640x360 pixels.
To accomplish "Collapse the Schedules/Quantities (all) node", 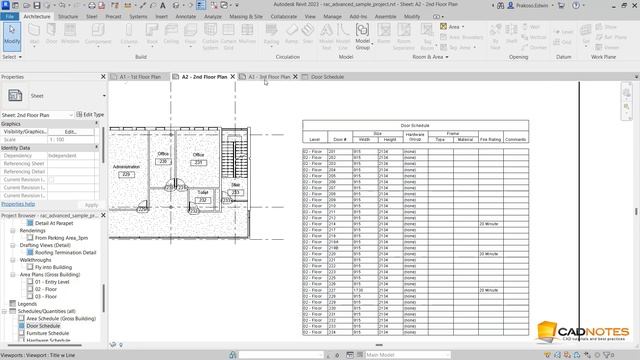I will pyautogui.click(x=4, y=311).
